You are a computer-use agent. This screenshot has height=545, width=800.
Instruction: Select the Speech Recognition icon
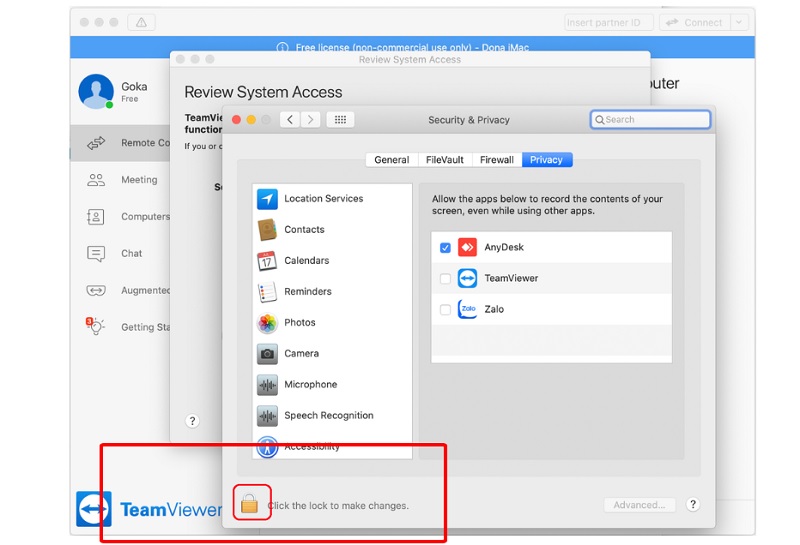click(x=267, y=416)
